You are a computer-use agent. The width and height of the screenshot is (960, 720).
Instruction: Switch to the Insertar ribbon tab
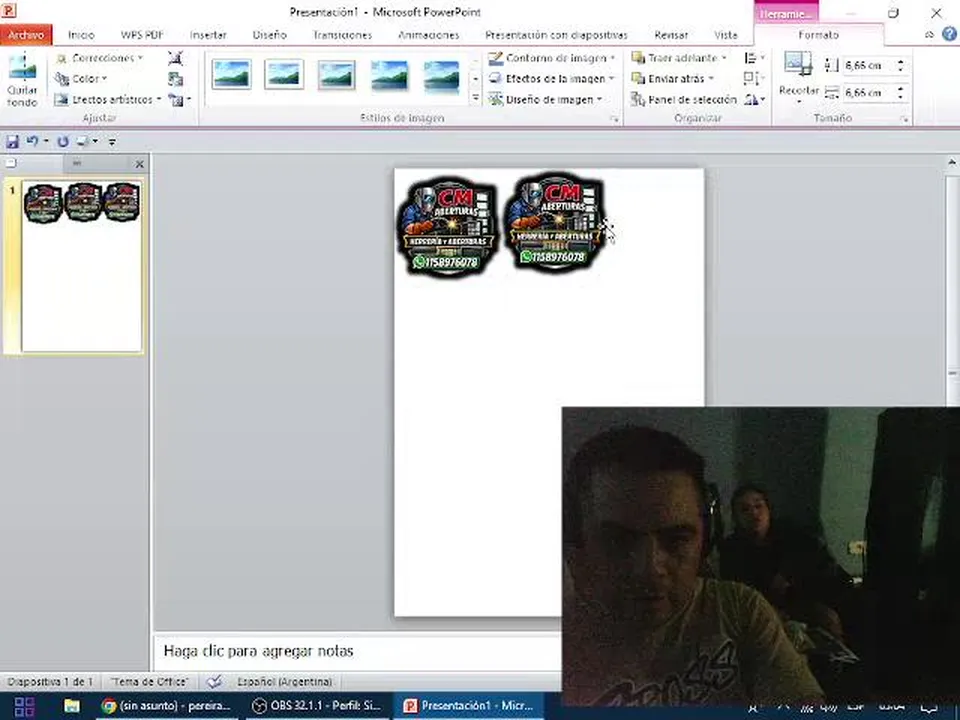pos(208,35)
